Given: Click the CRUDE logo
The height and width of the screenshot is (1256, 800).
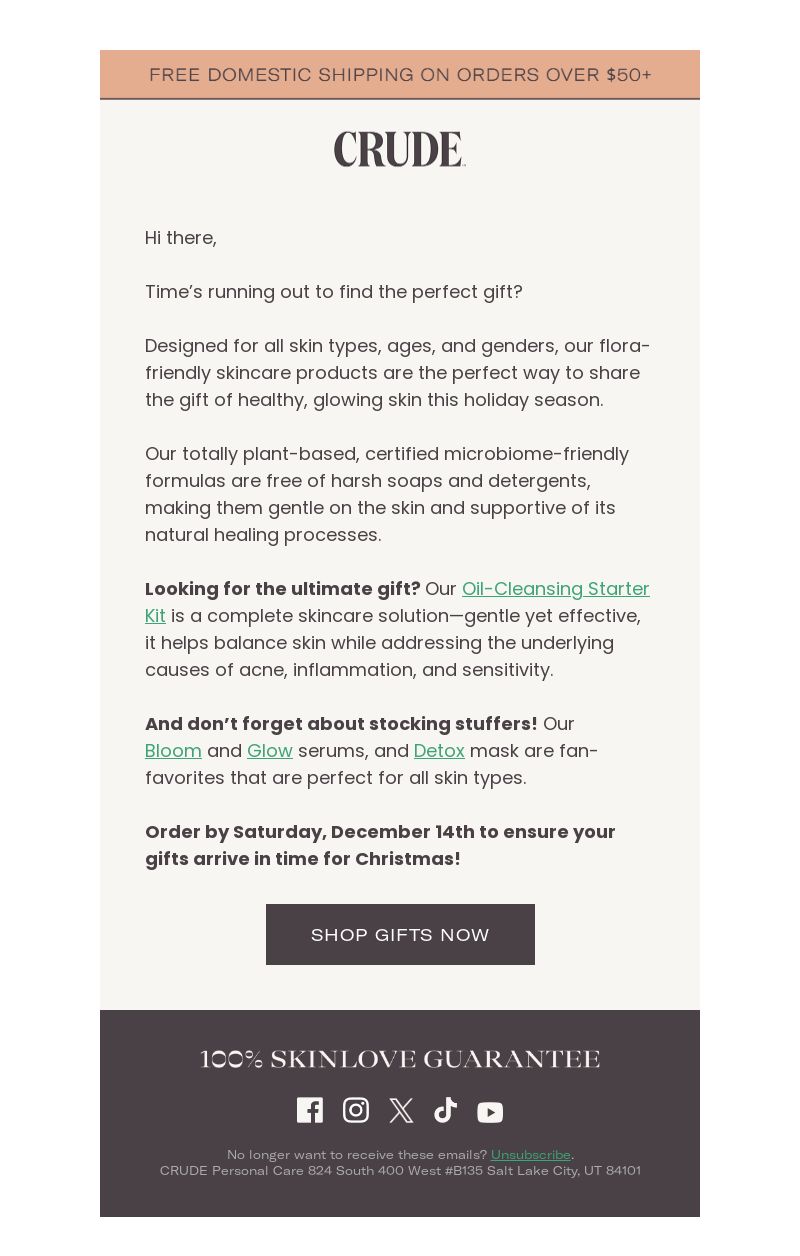Looking at the screenshot, I should (x=400, y=149).
